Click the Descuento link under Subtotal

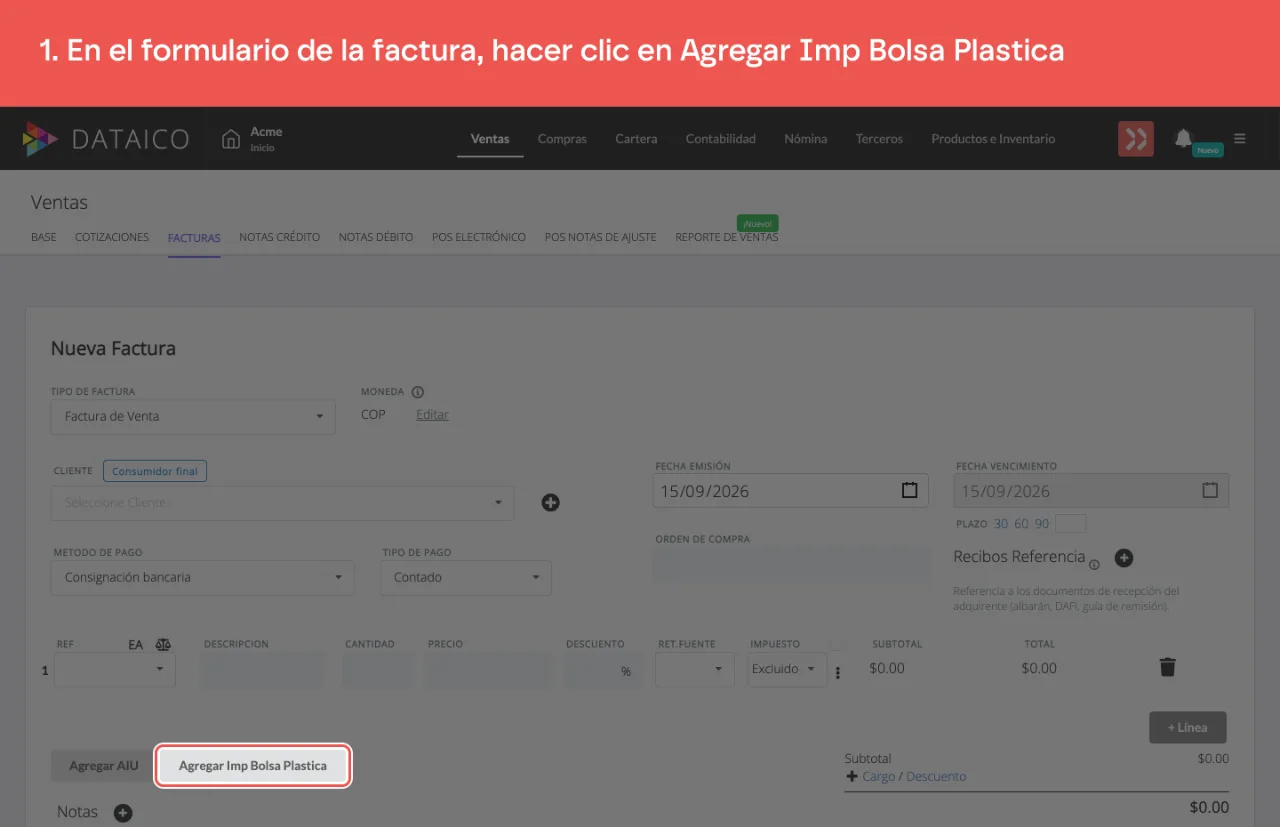[936, 776]
